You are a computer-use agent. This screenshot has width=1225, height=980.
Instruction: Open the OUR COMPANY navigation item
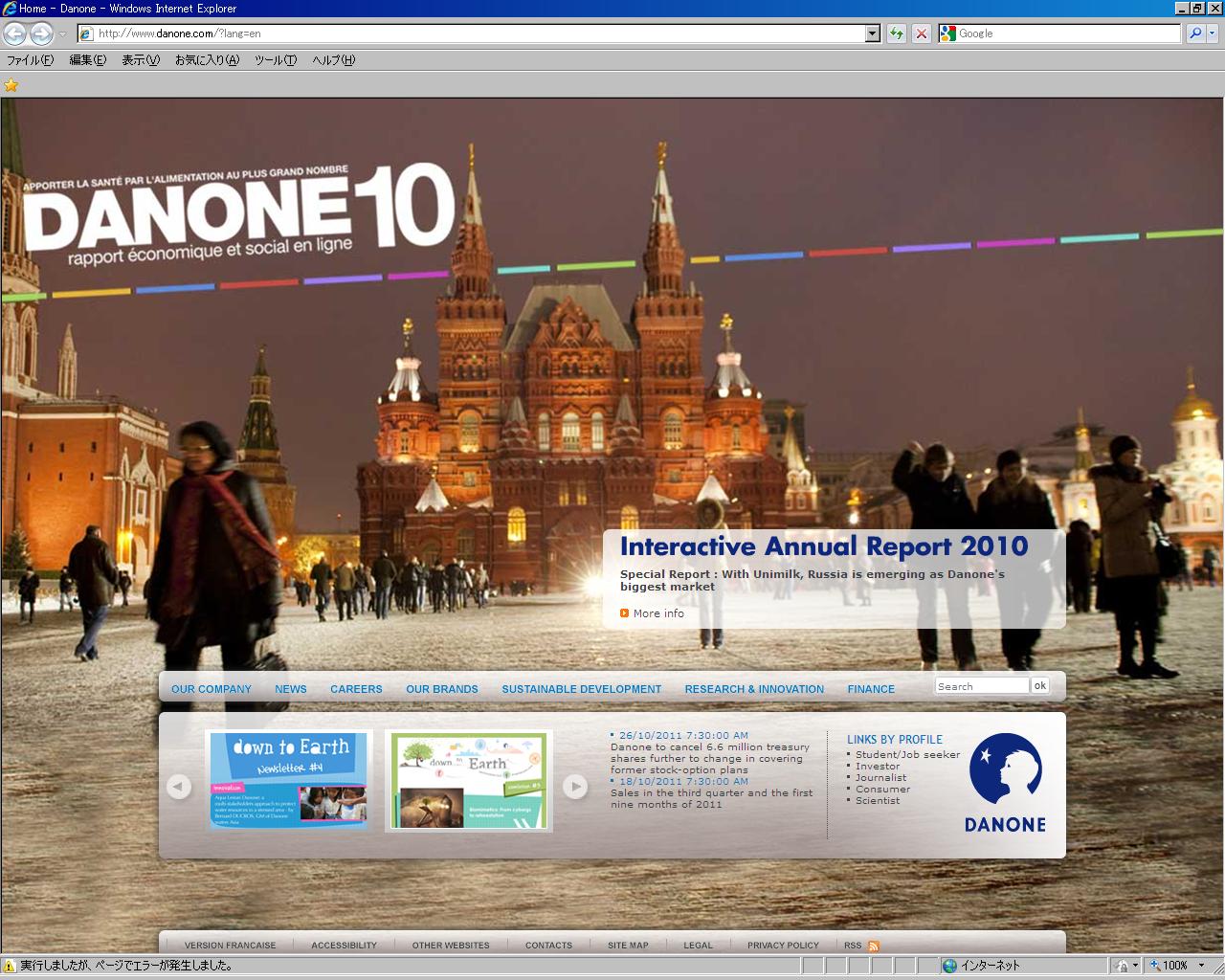coord(212,689)
